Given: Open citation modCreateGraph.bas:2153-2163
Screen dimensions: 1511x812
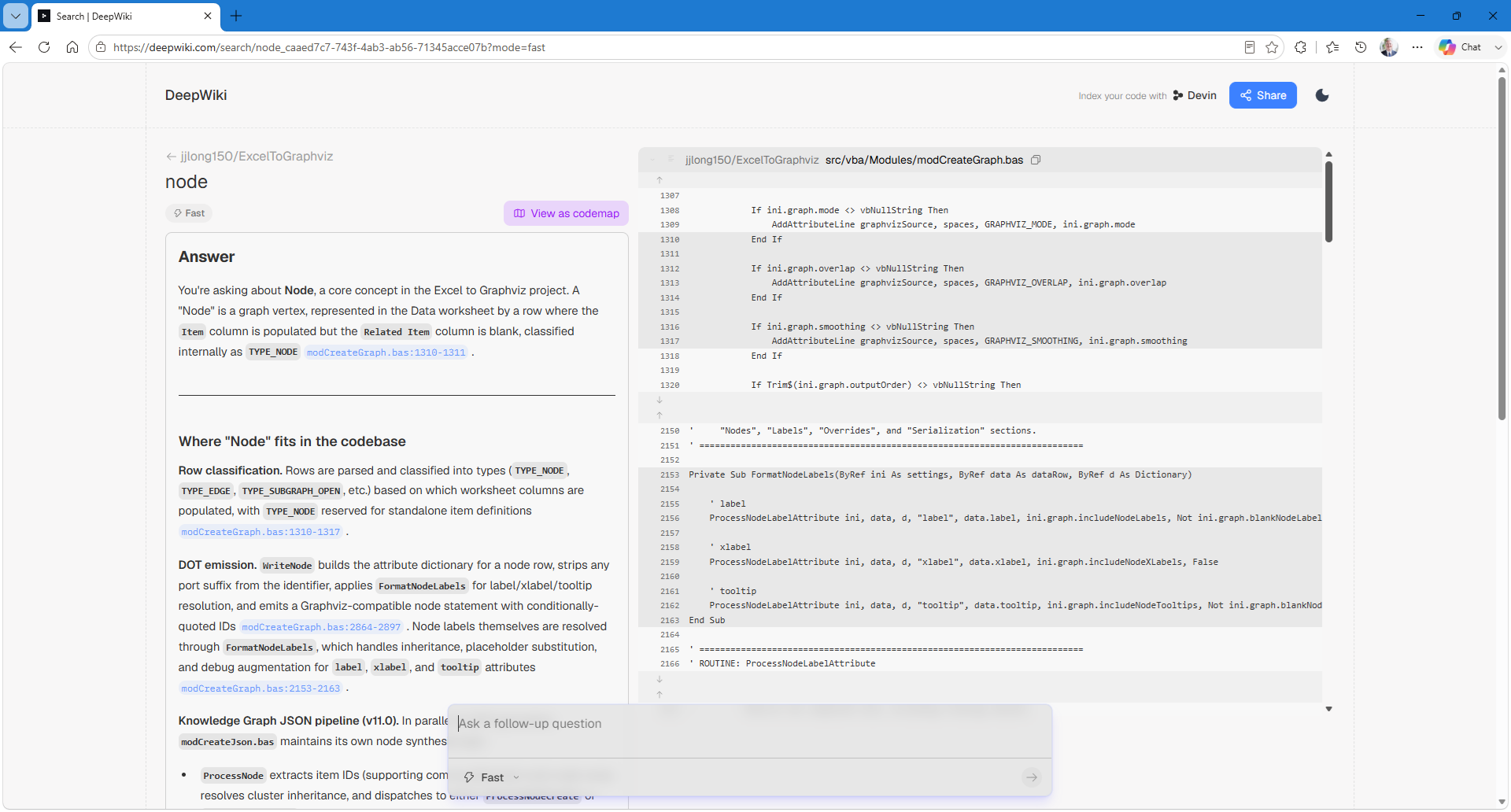Looking at the screenshot, I should point(260,688).
